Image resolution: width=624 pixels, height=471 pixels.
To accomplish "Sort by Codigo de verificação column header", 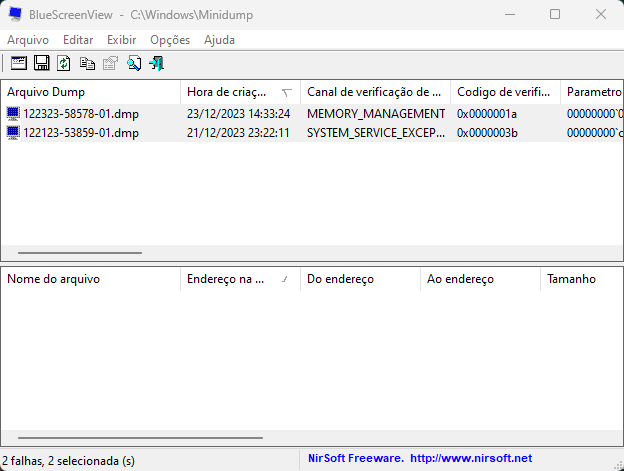I will tap(505, 92).
